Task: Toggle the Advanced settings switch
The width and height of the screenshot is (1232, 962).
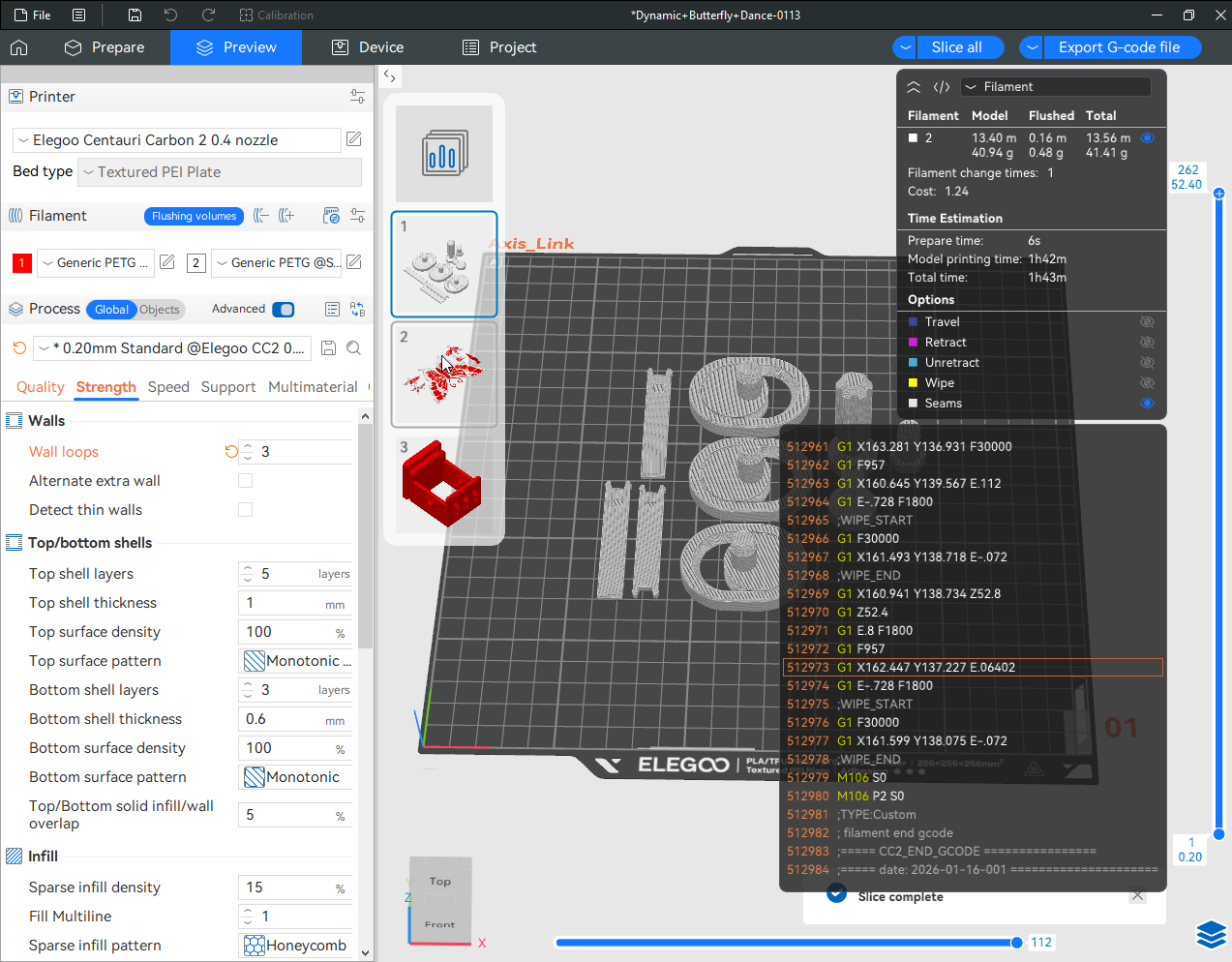Action: 284,310
